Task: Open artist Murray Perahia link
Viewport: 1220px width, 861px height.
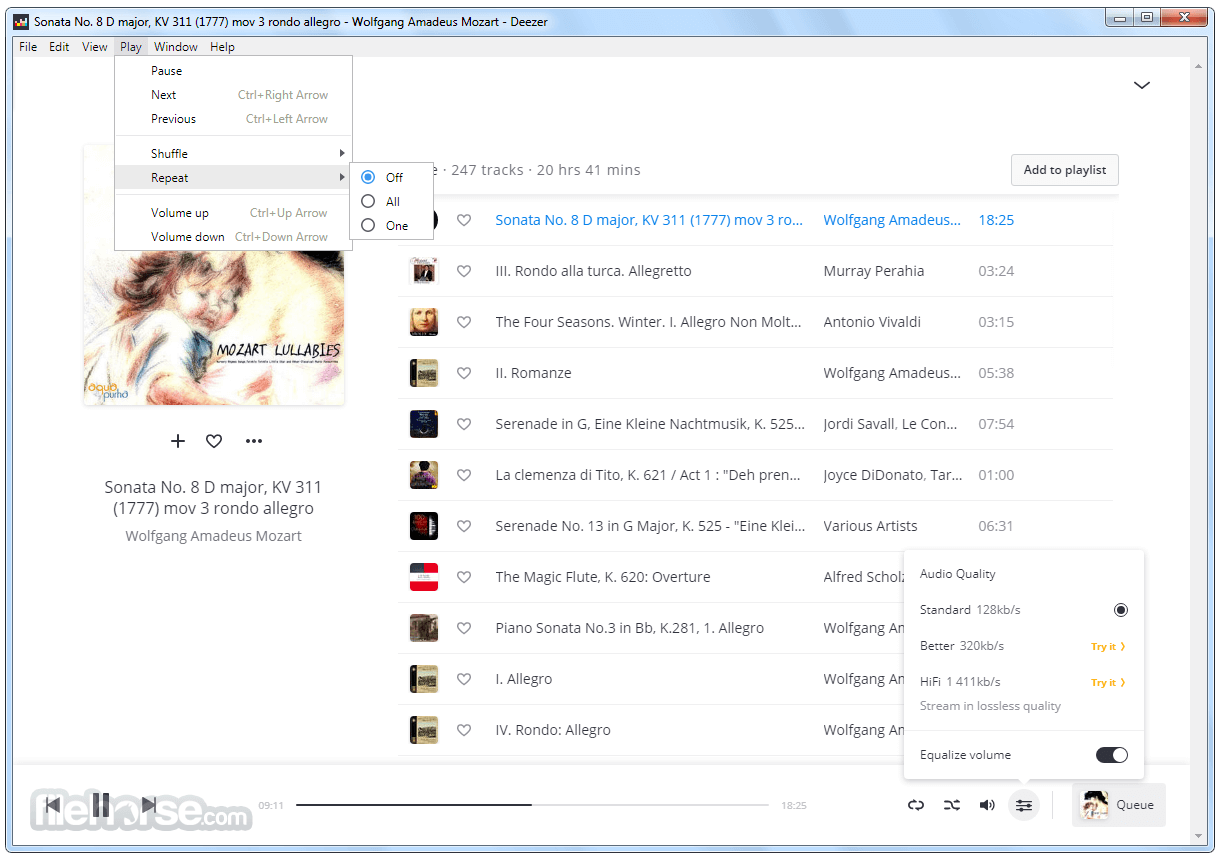Action: tap(874, 271)
